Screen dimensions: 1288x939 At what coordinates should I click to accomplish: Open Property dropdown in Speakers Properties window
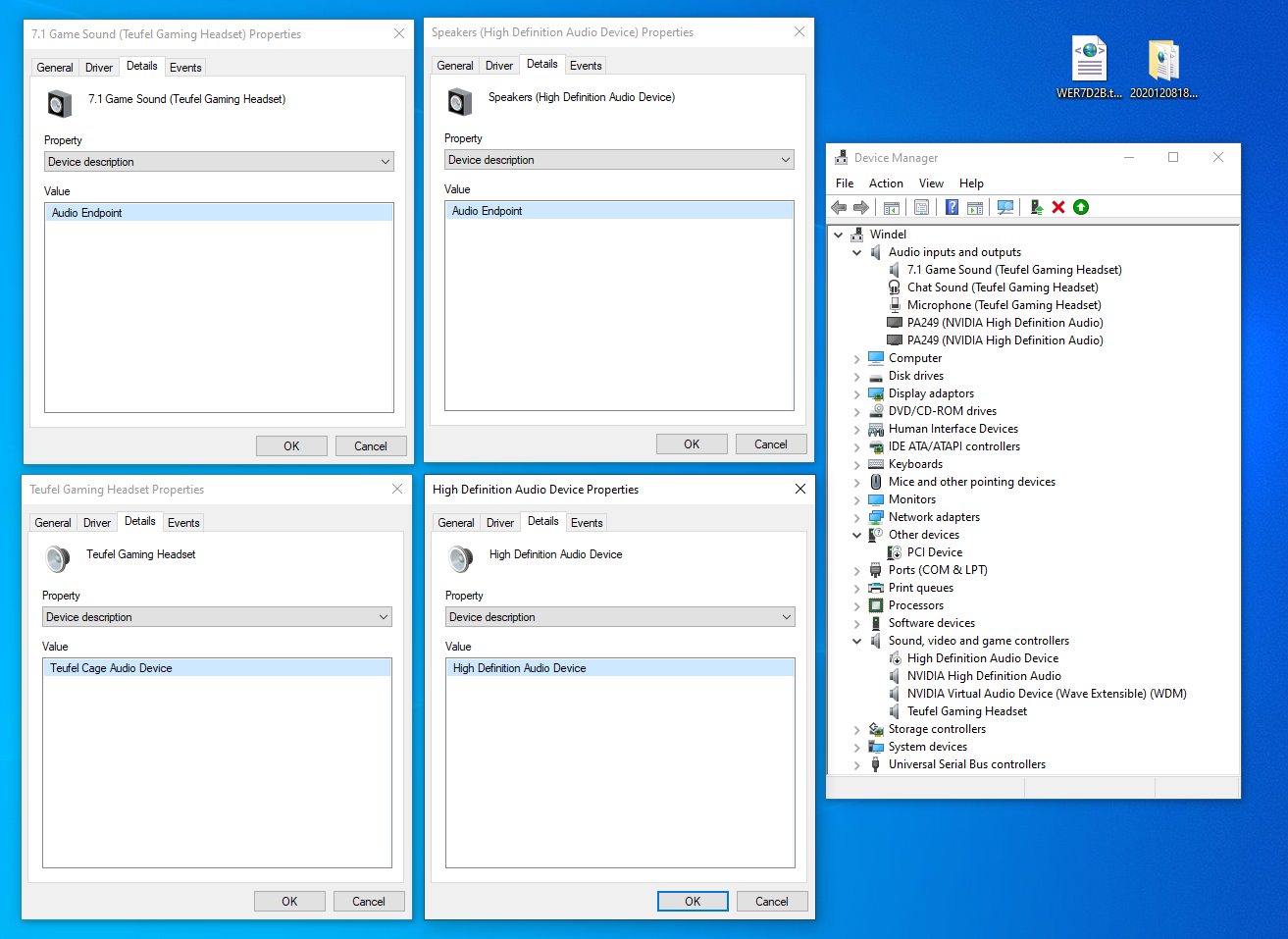[619, 160]
